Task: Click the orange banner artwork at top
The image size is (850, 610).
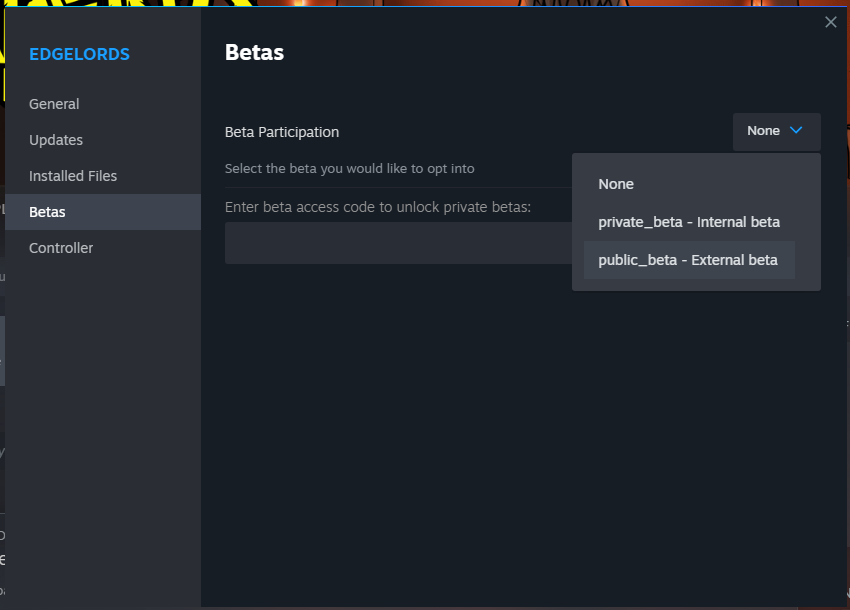Action: 450,3
